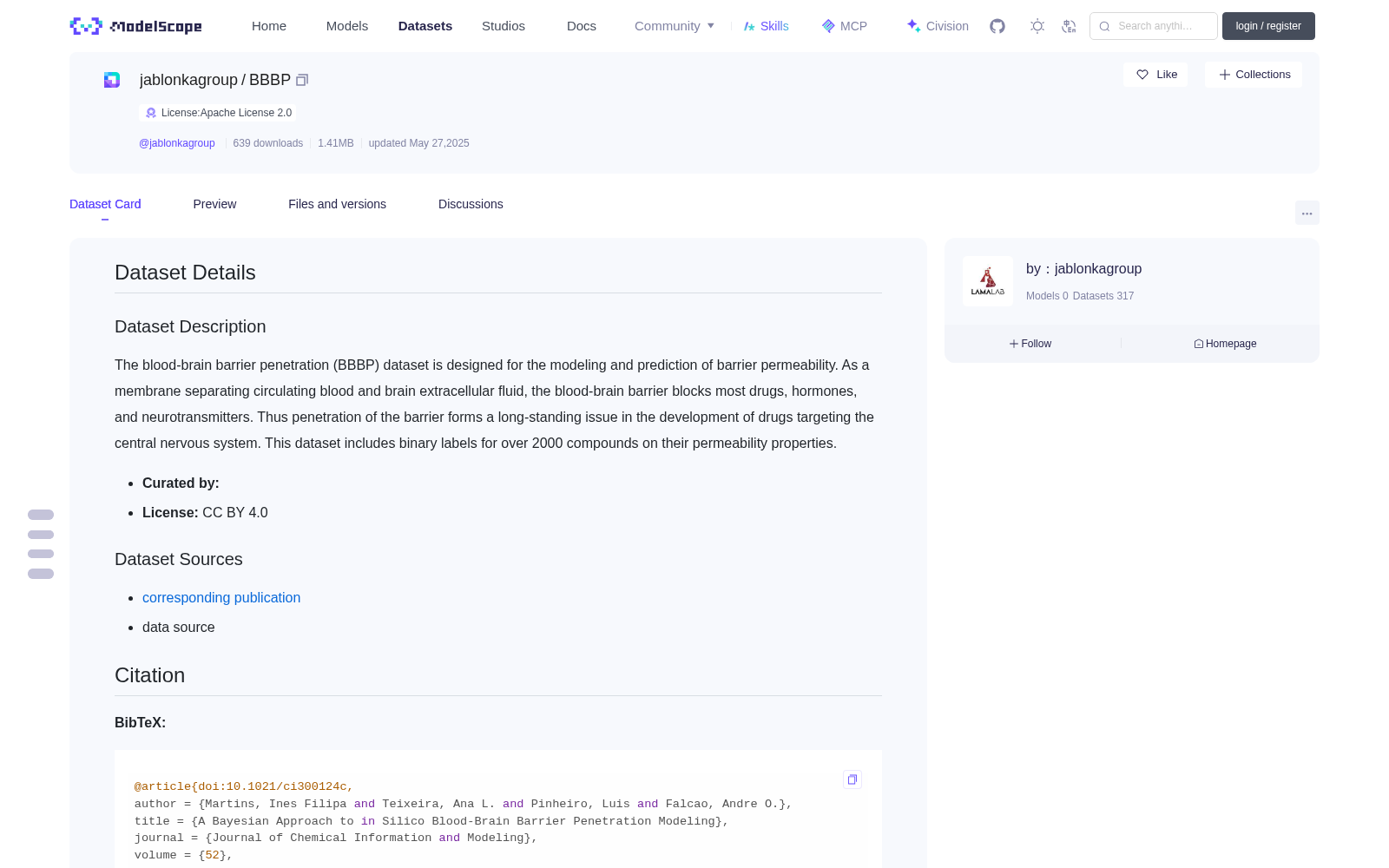Open Docs in the top navigation
Screen dimensions: 1389x868
(x=582, y=26)
